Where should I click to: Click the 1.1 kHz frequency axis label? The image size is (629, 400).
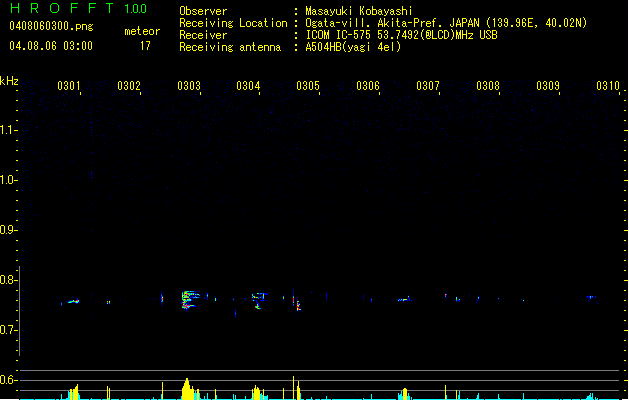pyautogui.click(x=9, y=130)
